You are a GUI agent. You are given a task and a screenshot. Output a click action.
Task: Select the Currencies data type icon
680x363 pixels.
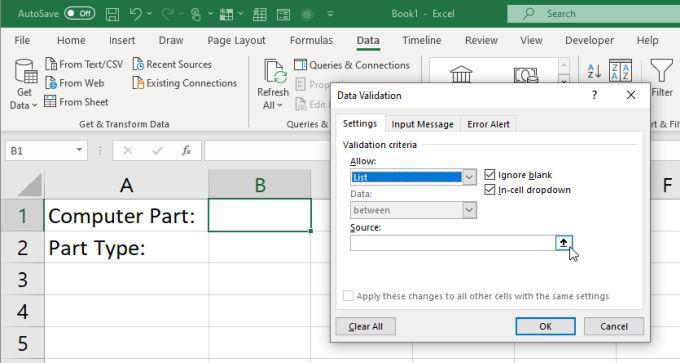(x=526, y=75)
